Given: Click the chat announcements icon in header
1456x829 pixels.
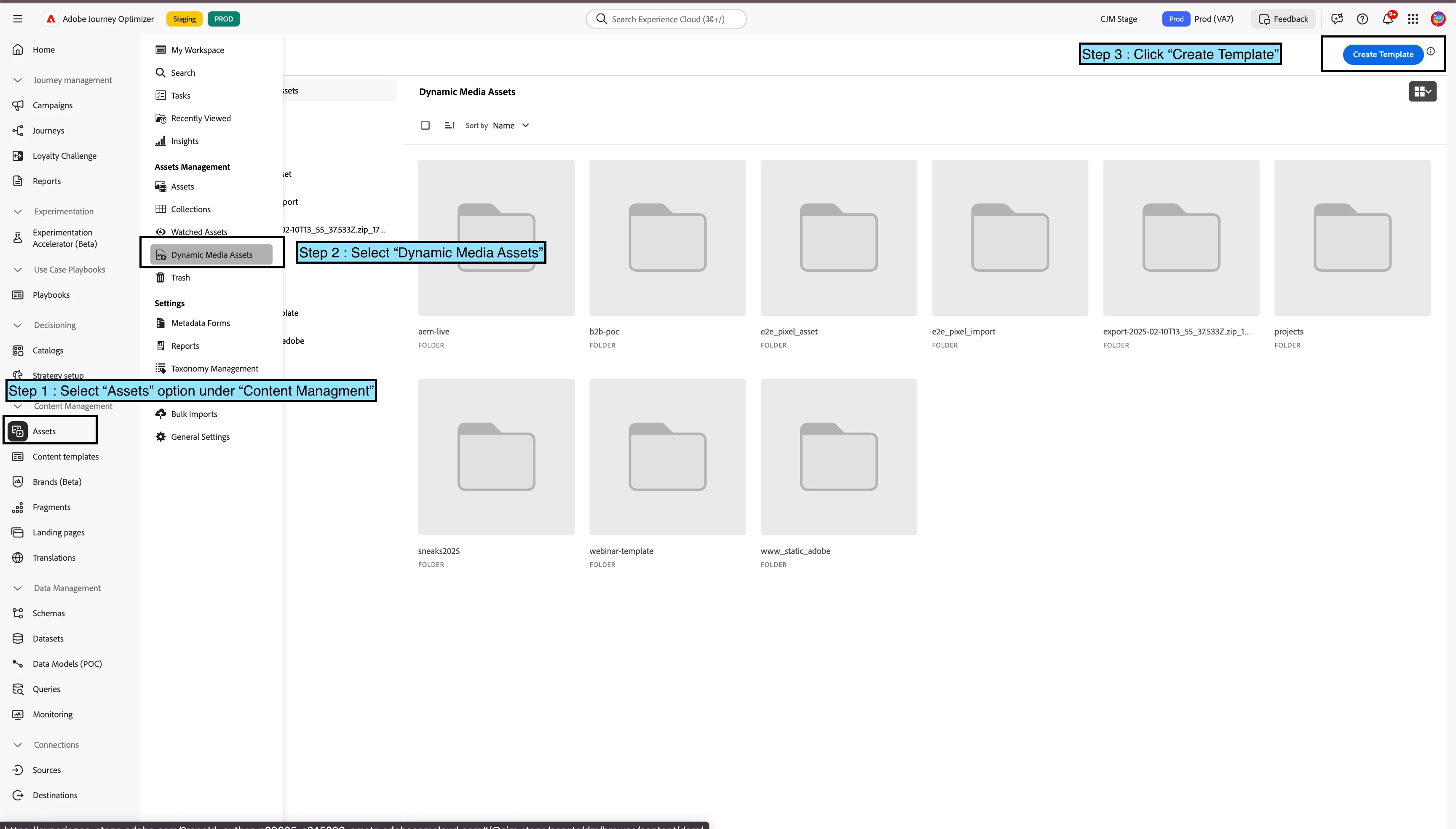Looking at the screenshot, I should coord(1337,19).
